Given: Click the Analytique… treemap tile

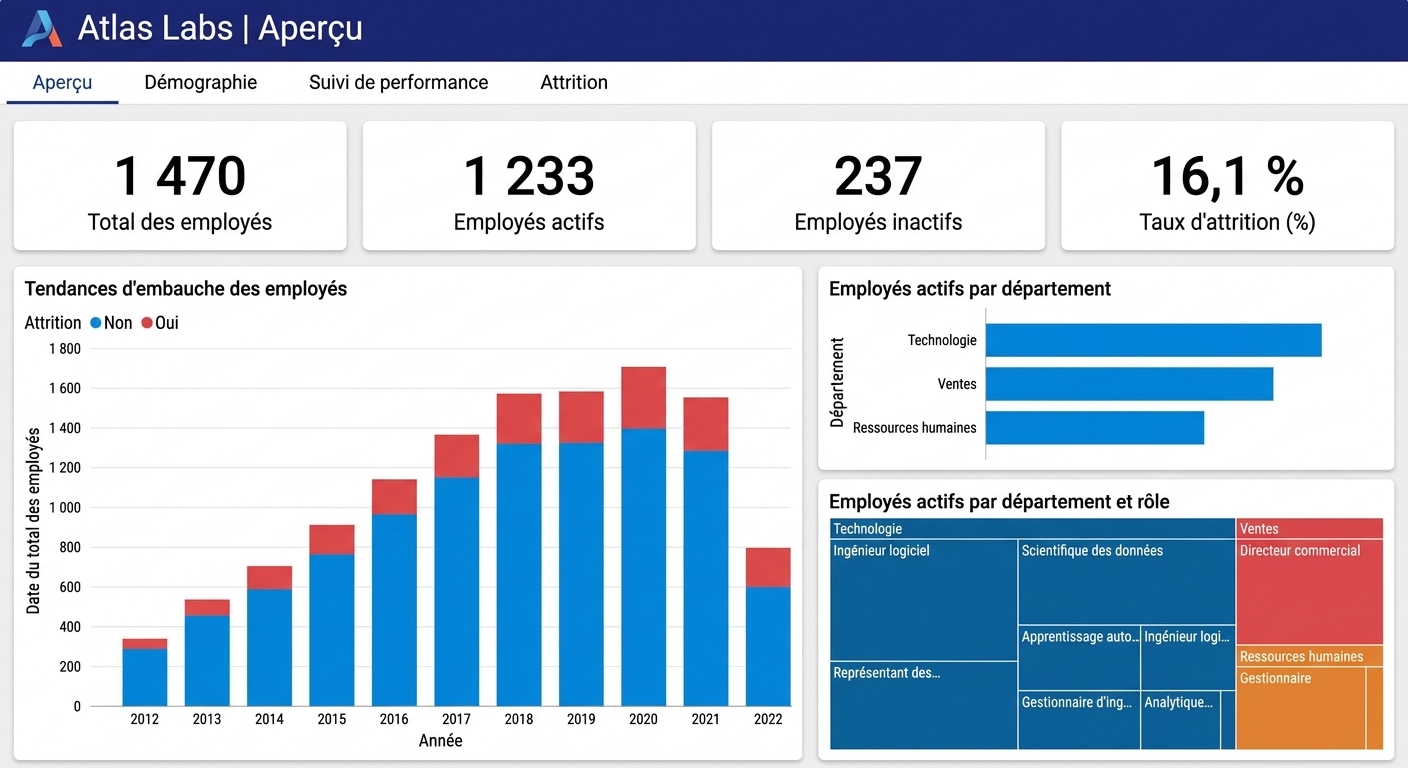Looking at the screenshot, I should (1181, 720).
